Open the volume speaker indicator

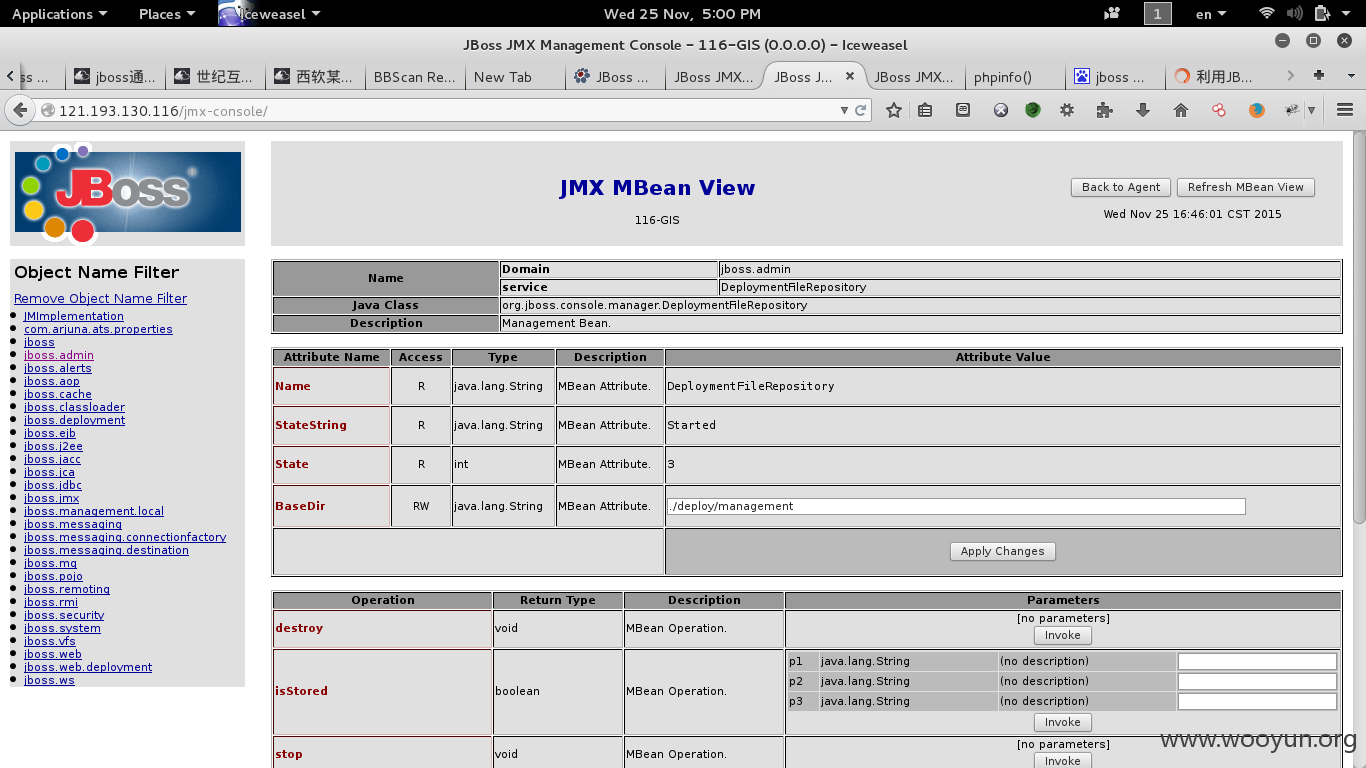pyautogui.click(x=1295, y=14)
